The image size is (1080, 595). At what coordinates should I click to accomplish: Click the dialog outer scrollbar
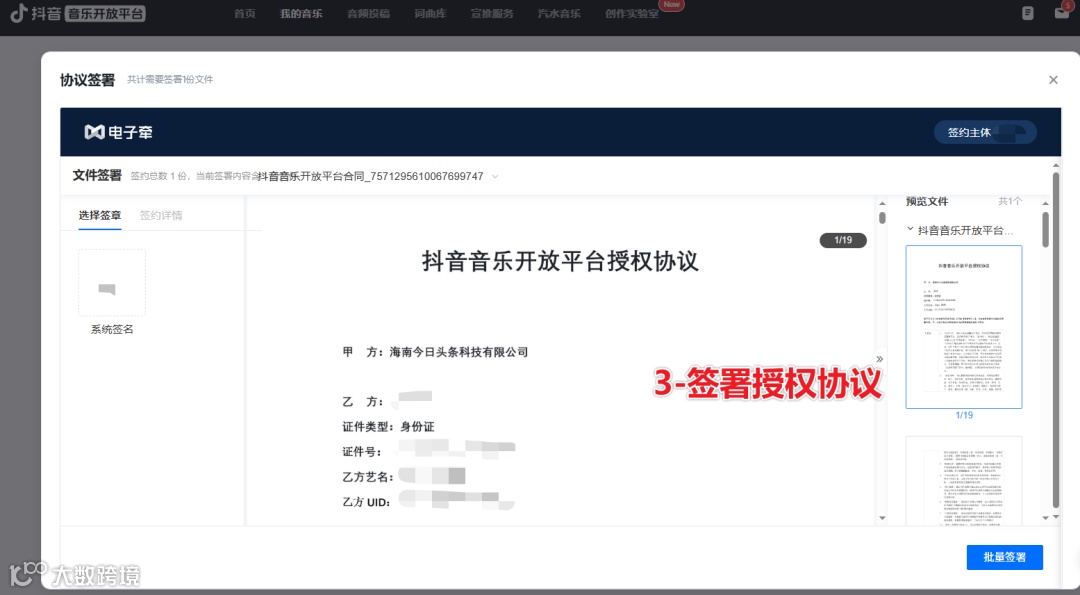coord(1055,340)
